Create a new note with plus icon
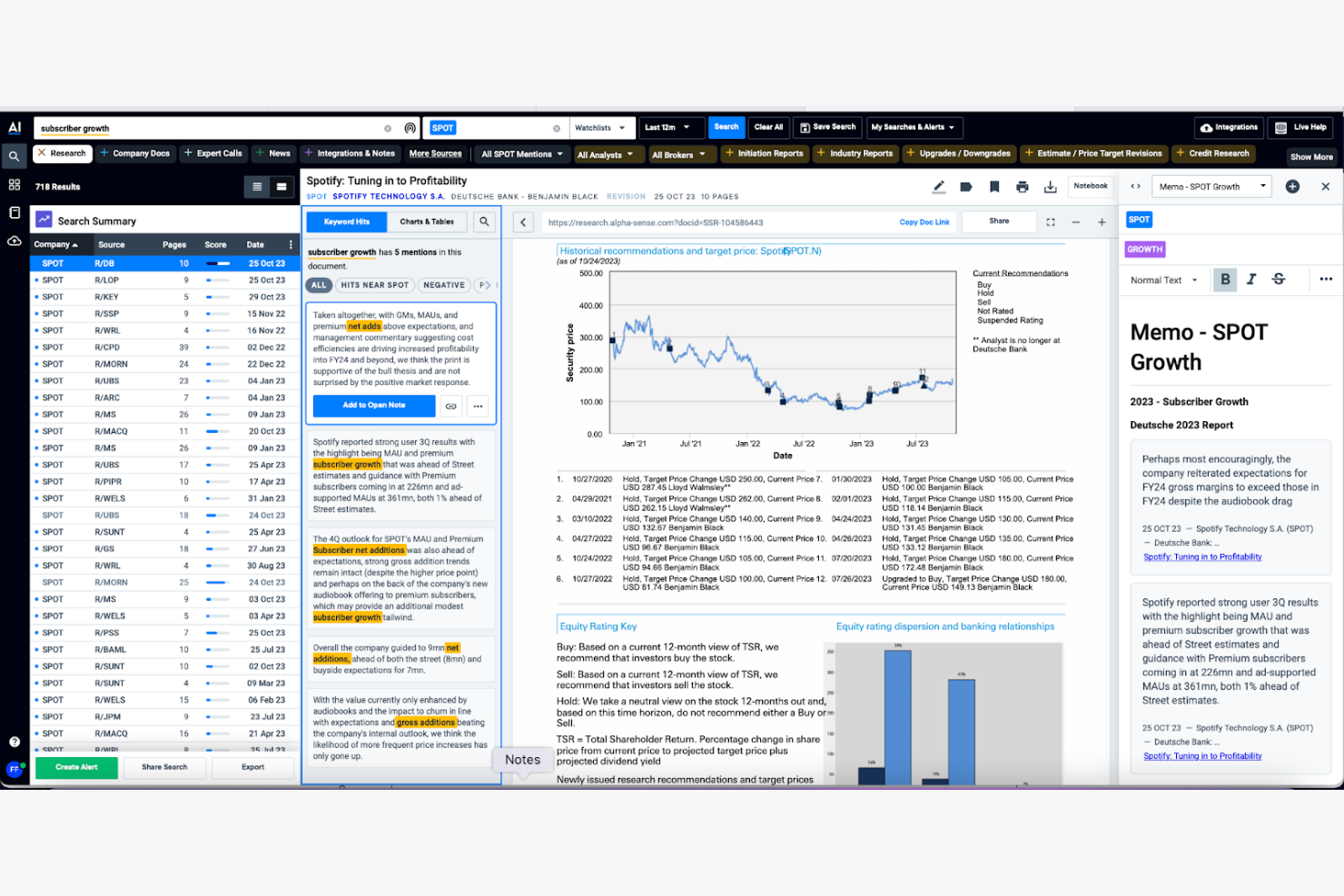Image resolution: width=1344 pixels, height=896 pixels. click(1292, 186)
